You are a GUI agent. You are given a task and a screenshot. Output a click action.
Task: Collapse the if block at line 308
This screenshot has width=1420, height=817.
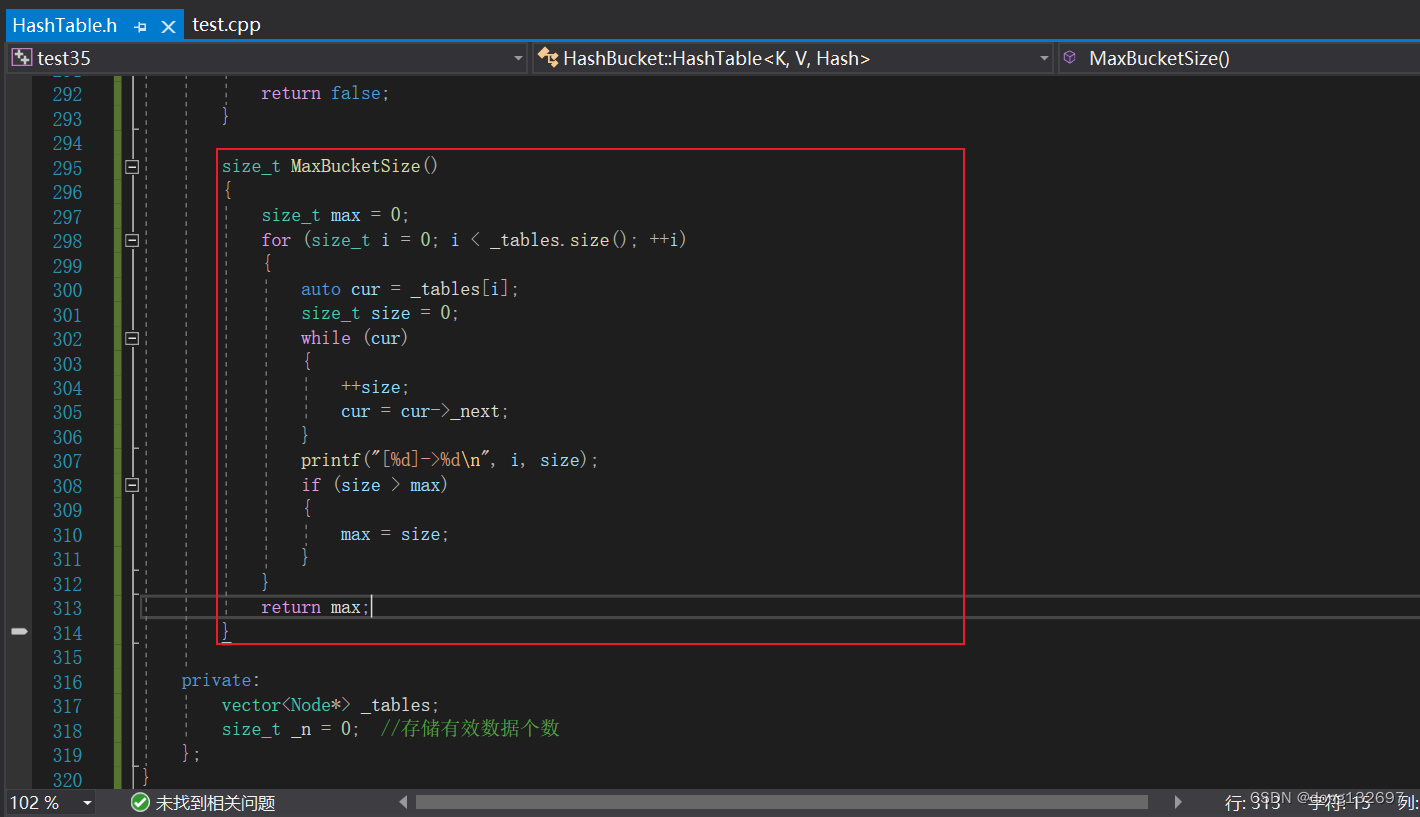coord(132,485)
